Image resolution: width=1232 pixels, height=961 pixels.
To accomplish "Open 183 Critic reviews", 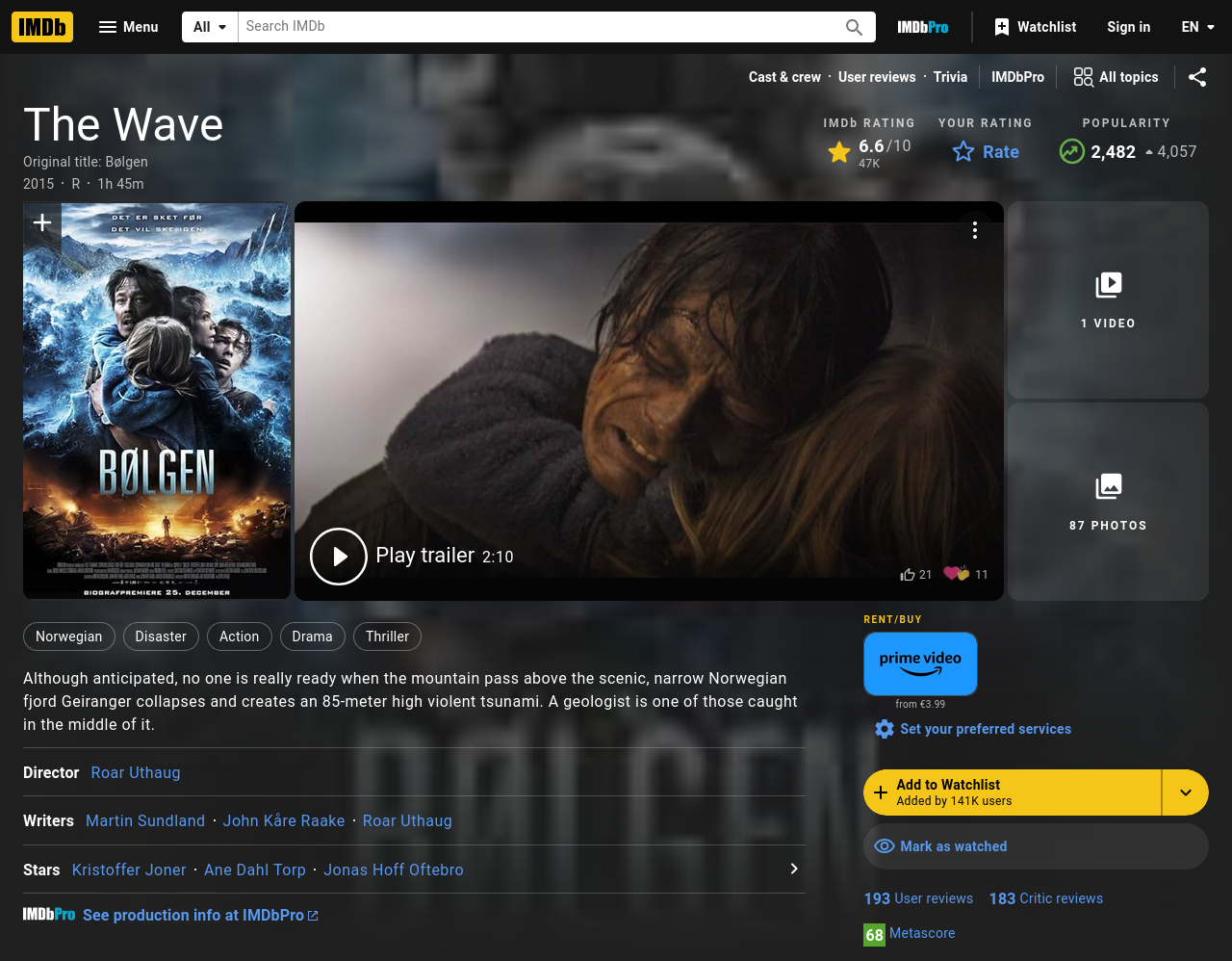I will pyautogui.click(x=1046, y=898).
